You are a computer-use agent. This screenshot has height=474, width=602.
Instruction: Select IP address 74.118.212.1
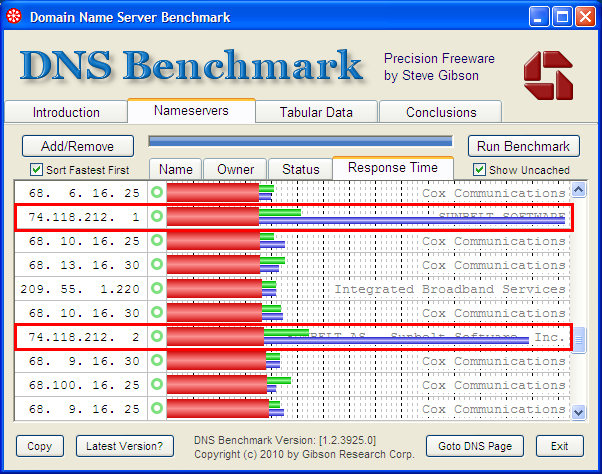[84, 217]
